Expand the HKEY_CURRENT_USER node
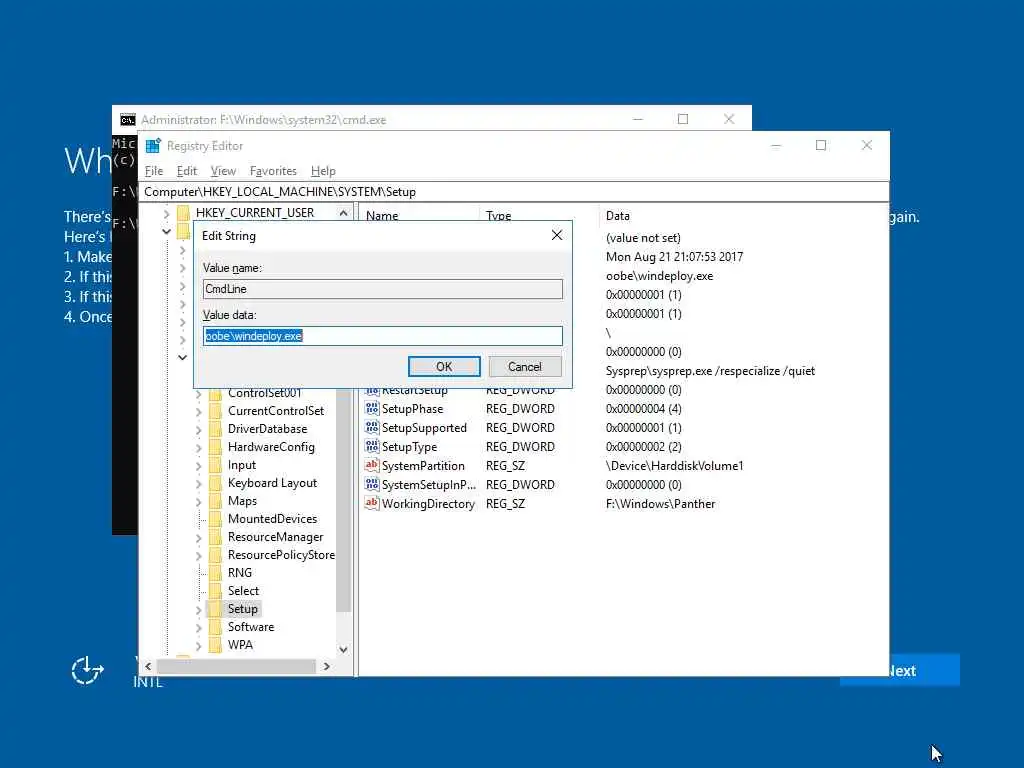 pyautogui.click(x=166, y=213)
